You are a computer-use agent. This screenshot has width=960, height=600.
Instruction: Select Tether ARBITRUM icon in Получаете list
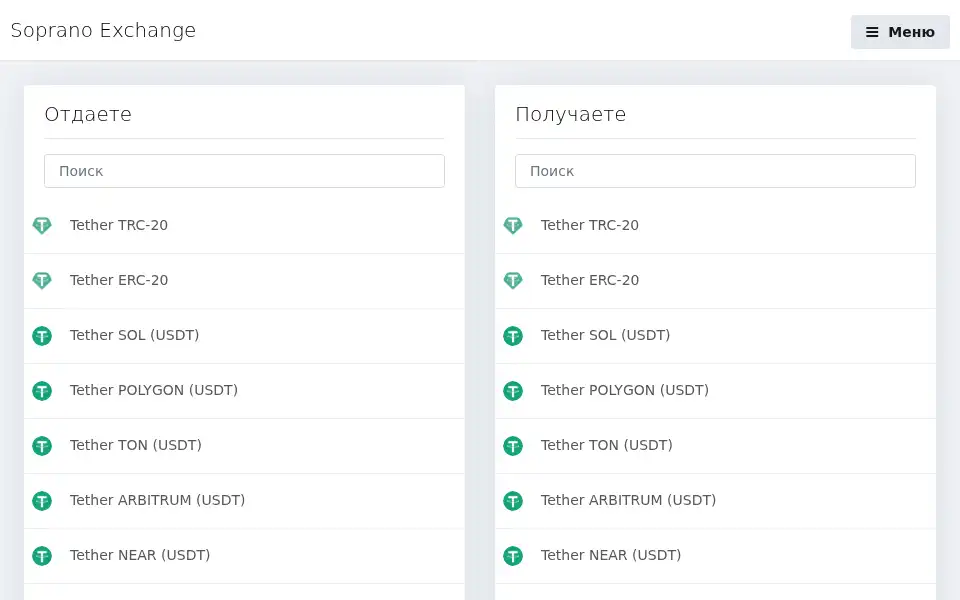click(513, 501)
